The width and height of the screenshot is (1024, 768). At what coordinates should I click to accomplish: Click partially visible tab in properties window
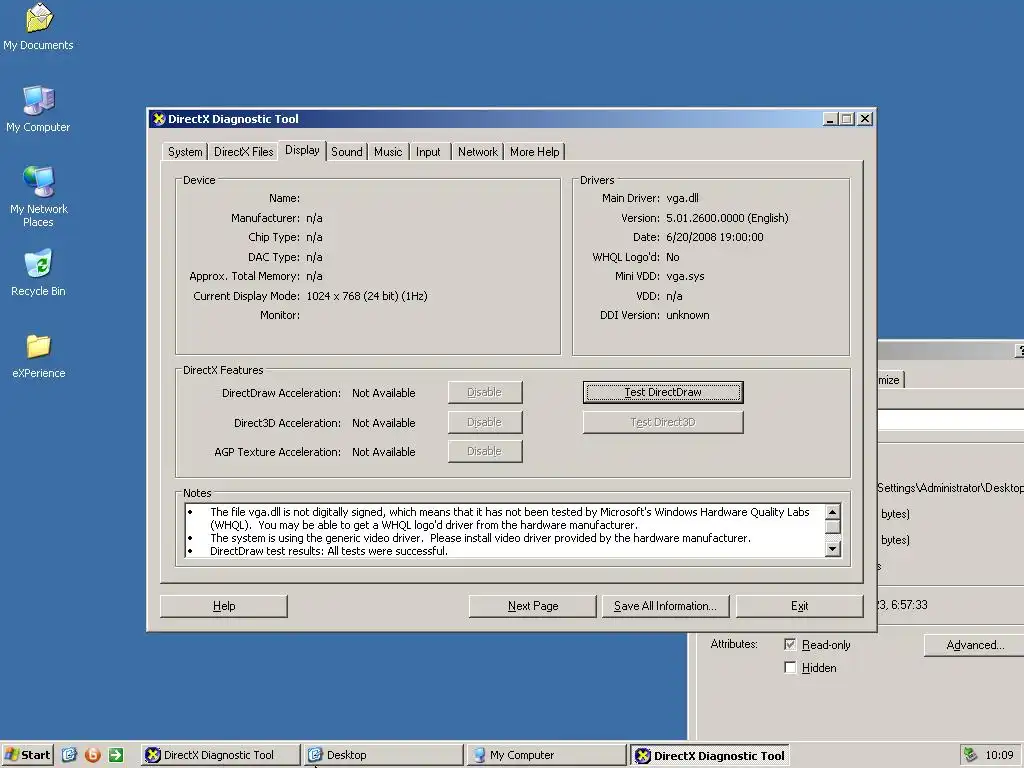click(889, 380)
